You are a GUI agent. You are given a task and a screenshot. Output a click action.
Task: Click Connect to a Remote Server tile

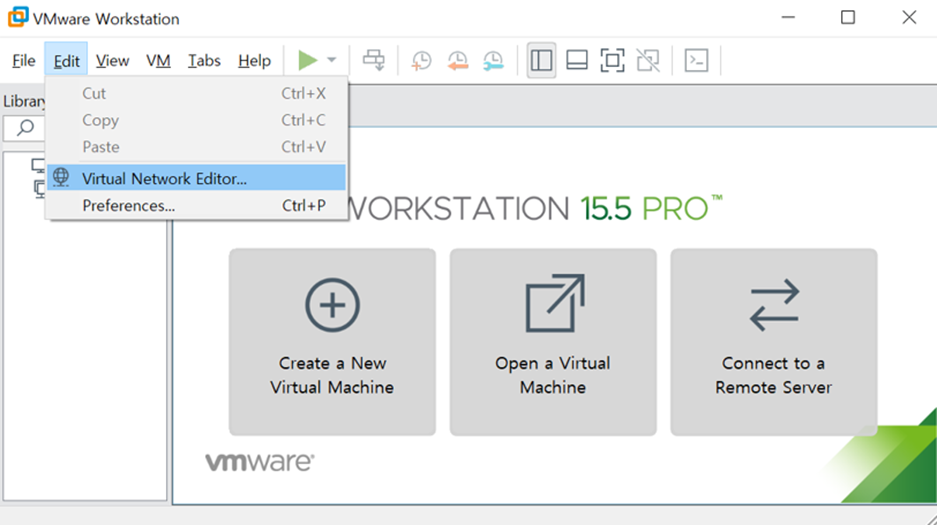point(774,342)
